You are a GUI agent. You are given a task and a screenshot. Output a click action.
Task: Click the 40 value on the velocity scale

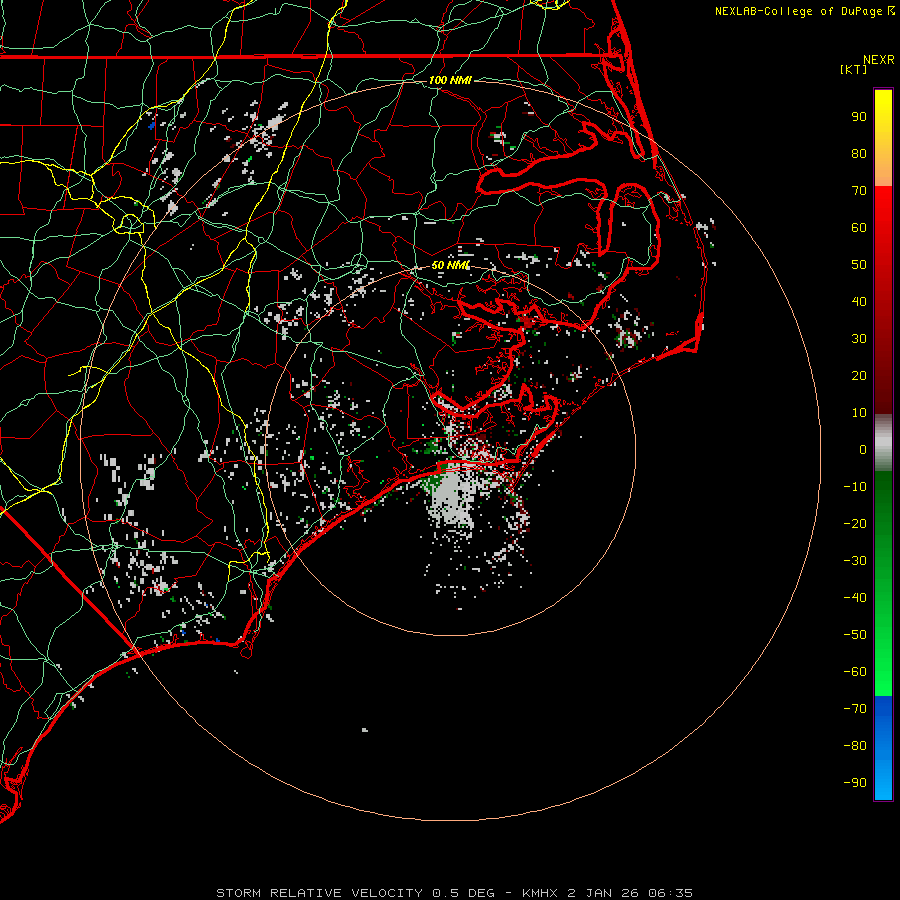tap(859, 302)
